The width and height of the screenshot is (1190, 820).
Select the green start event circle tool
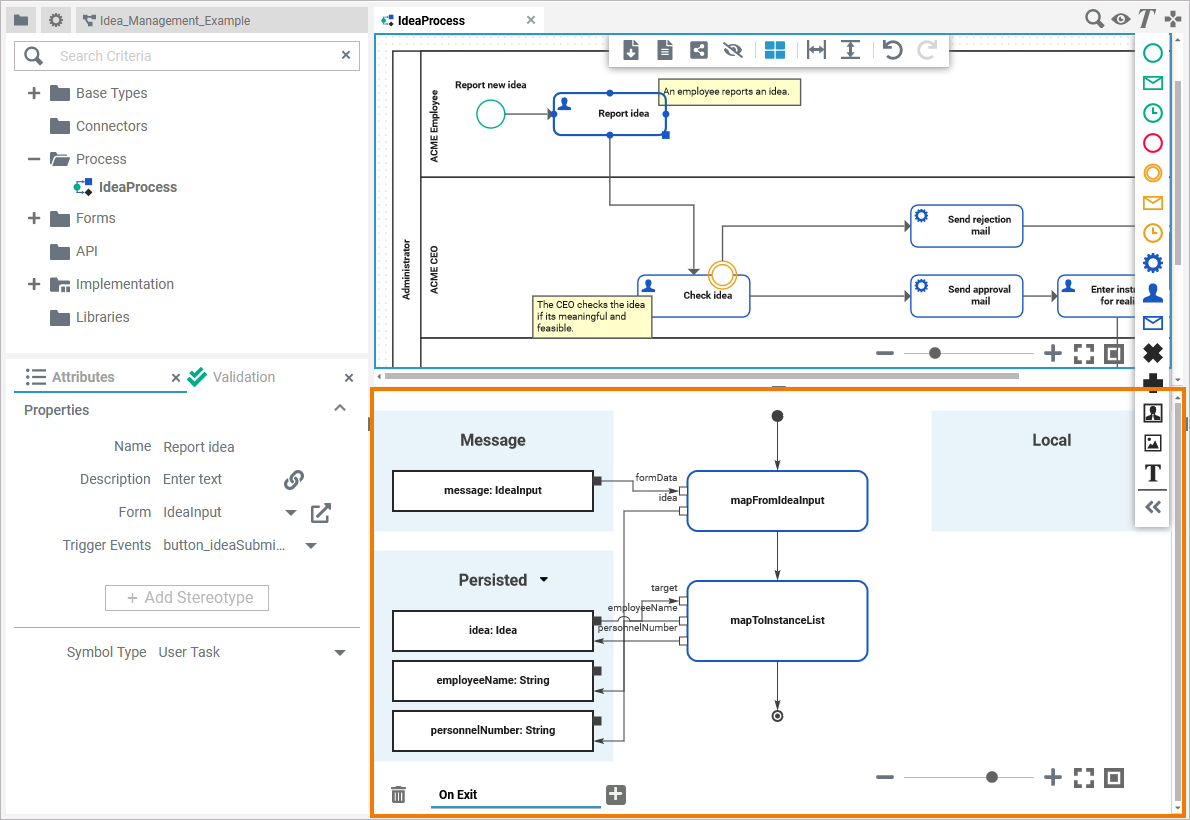(1152, 53)
